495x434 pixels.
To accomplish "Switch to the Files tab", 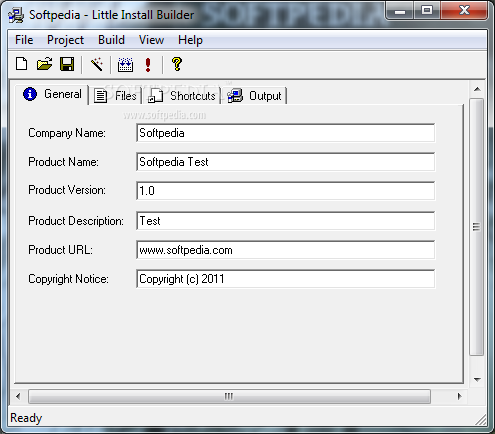I will click(115, 96).
